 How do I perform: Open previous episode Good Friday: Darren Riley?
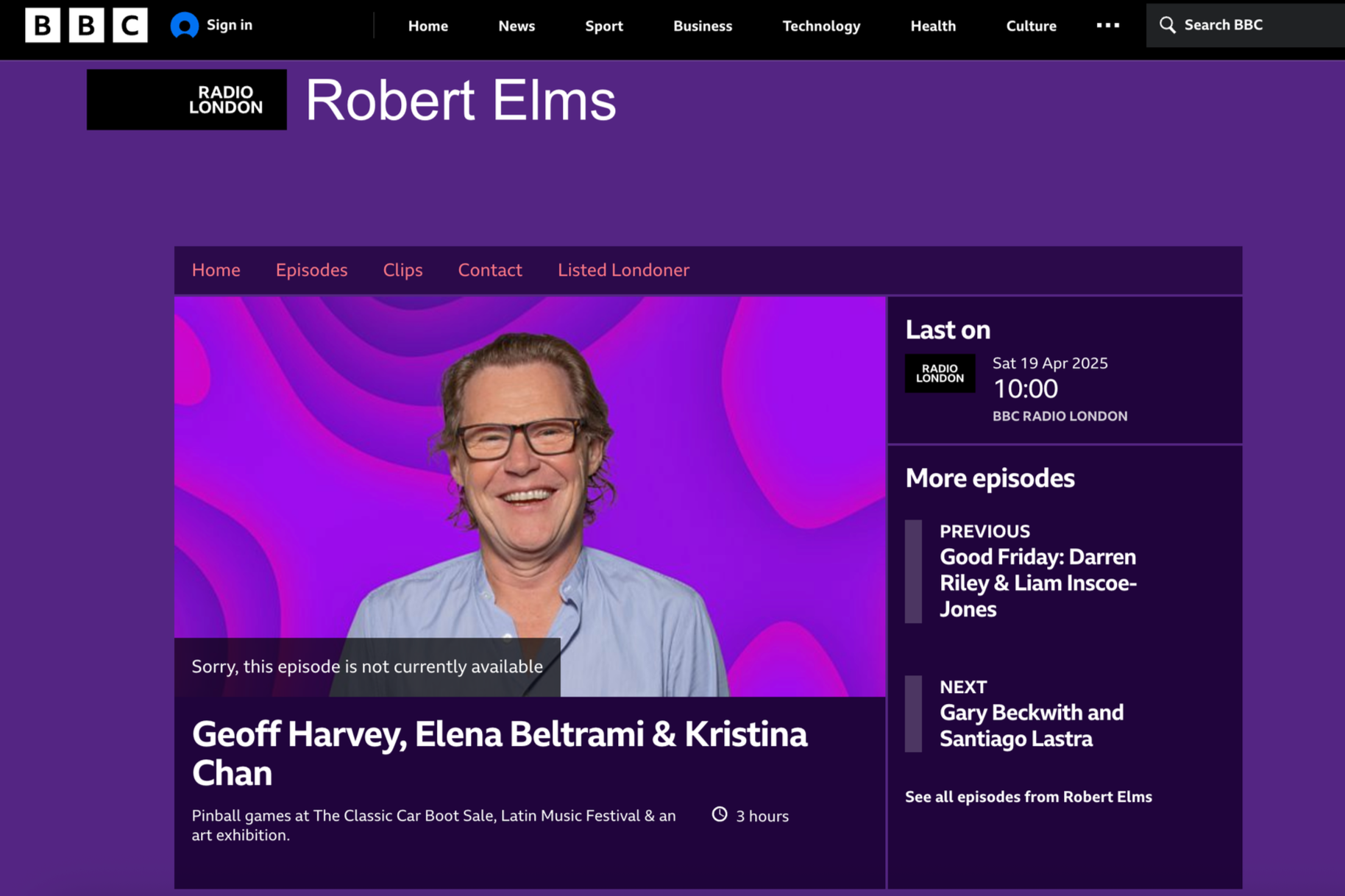point(1038,583)
